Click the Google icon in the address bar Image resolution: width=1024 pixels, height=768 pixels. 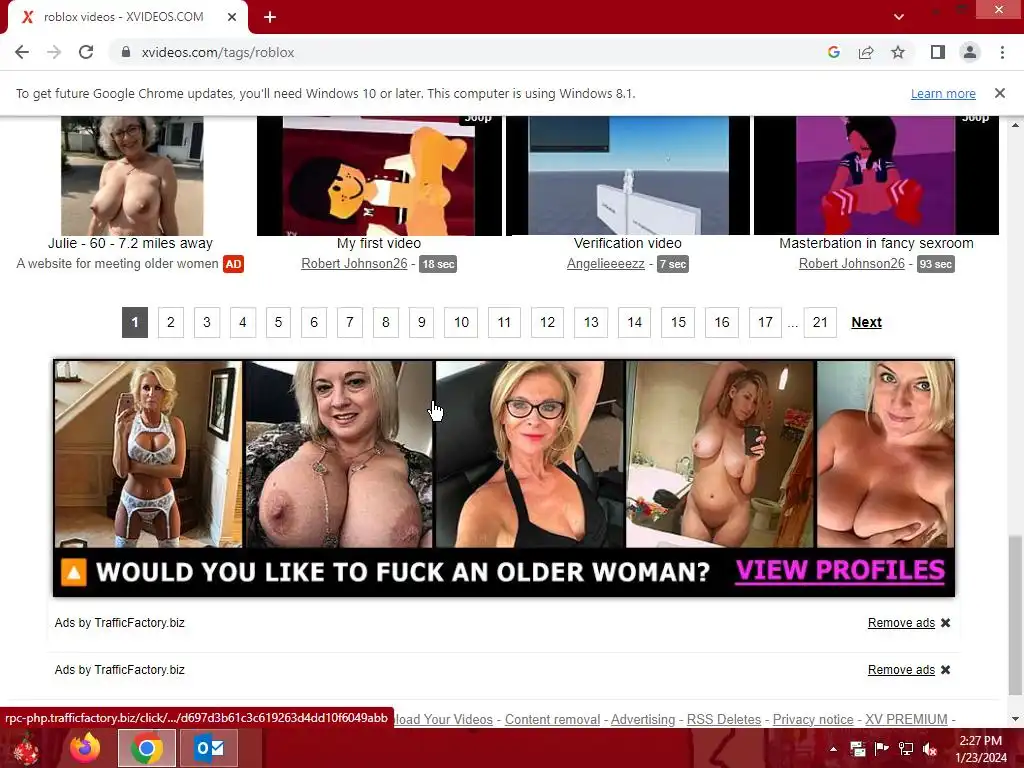(833, 52)
